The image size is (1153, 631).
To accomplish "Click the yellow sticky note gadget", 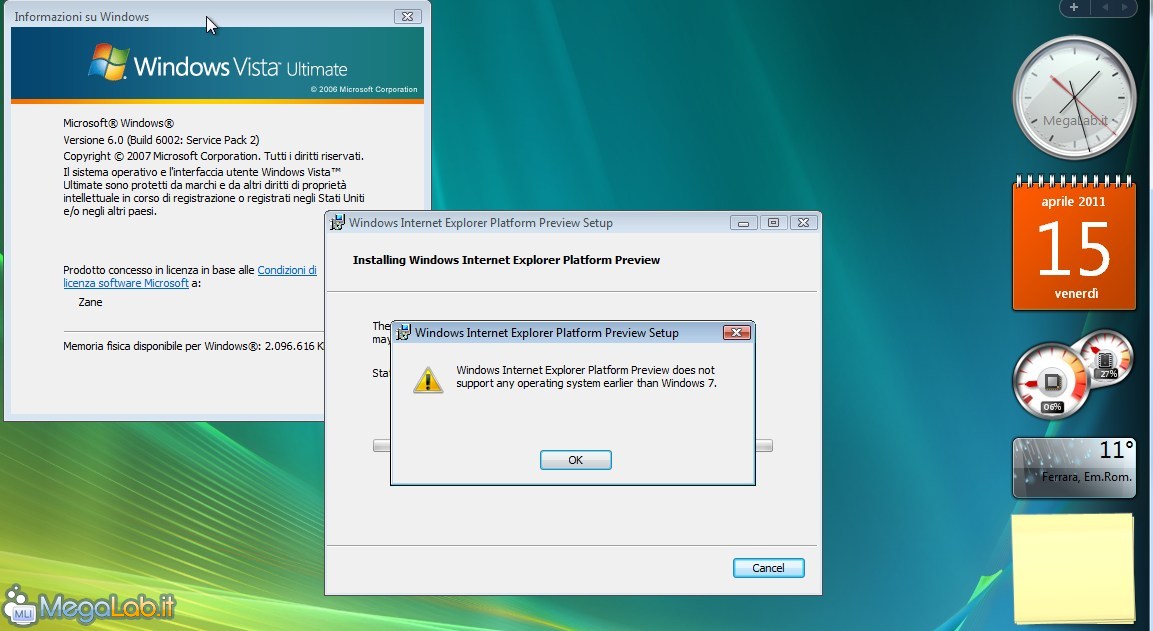I will click(x=1074, y=568).
